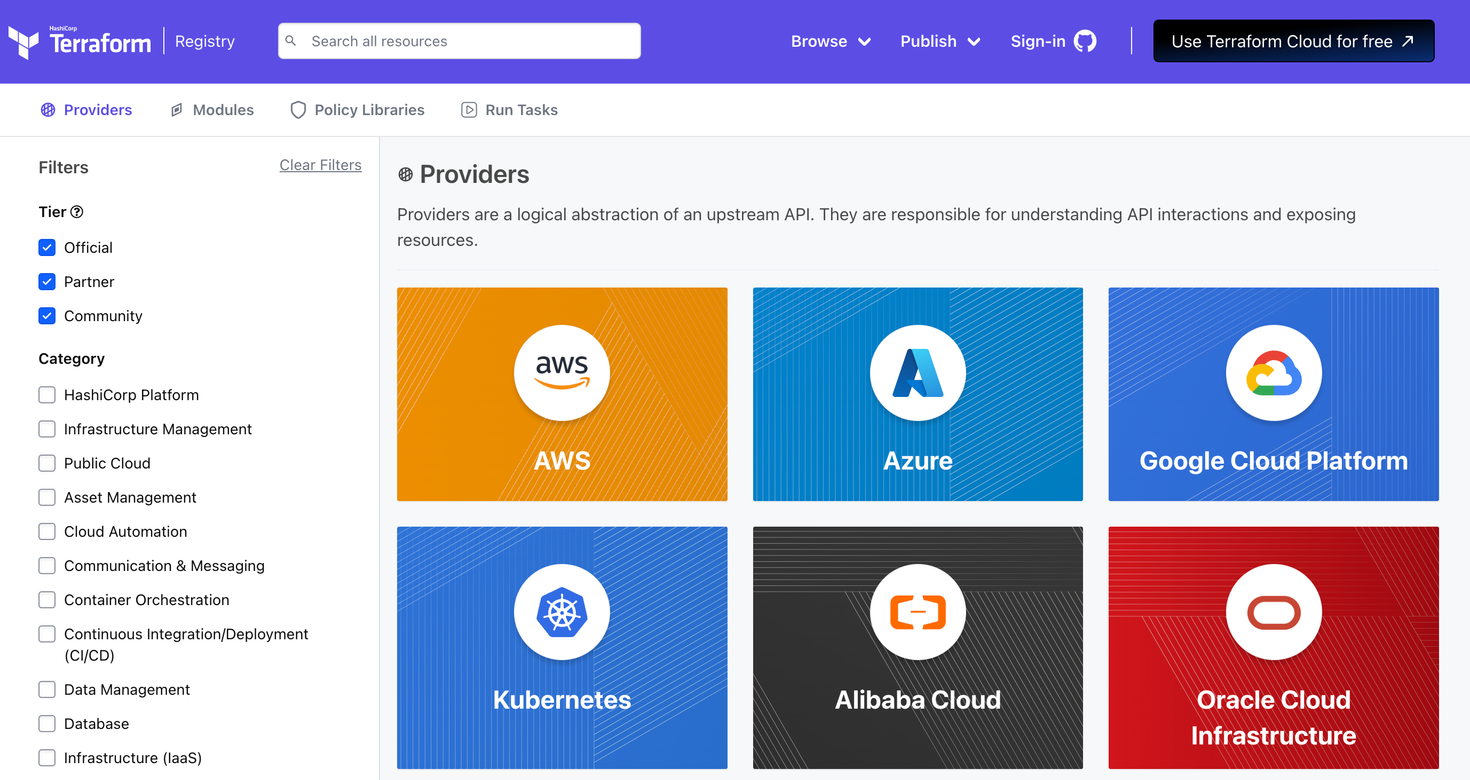Click the globe icon beside Providers heading
1470x780 pixels.
405,174
